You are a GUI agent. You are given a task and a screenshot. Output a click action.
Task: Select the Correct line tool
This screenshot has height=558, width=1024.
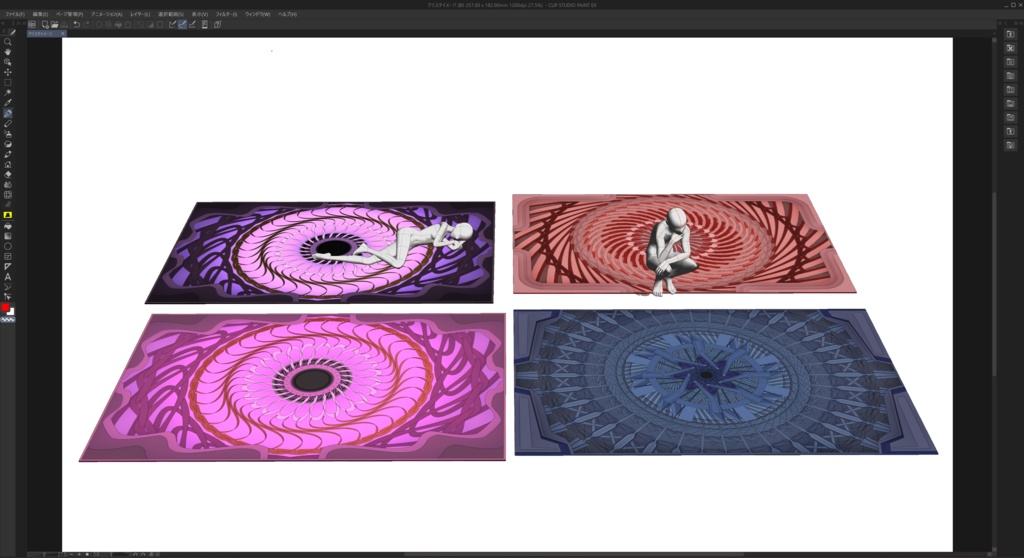(8, 297)
